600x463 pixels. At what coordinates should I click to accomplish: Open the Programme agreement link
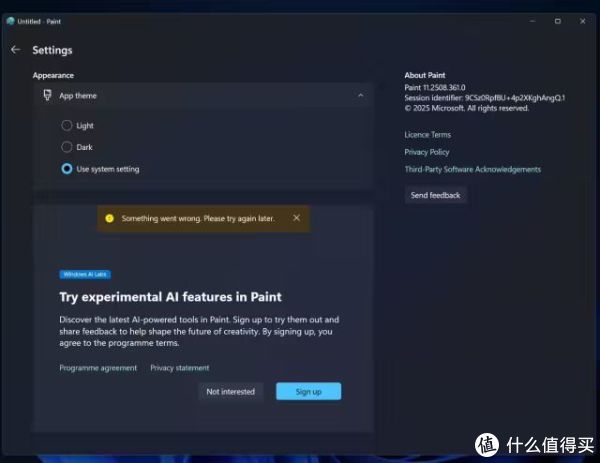click(x=98, y=368)
